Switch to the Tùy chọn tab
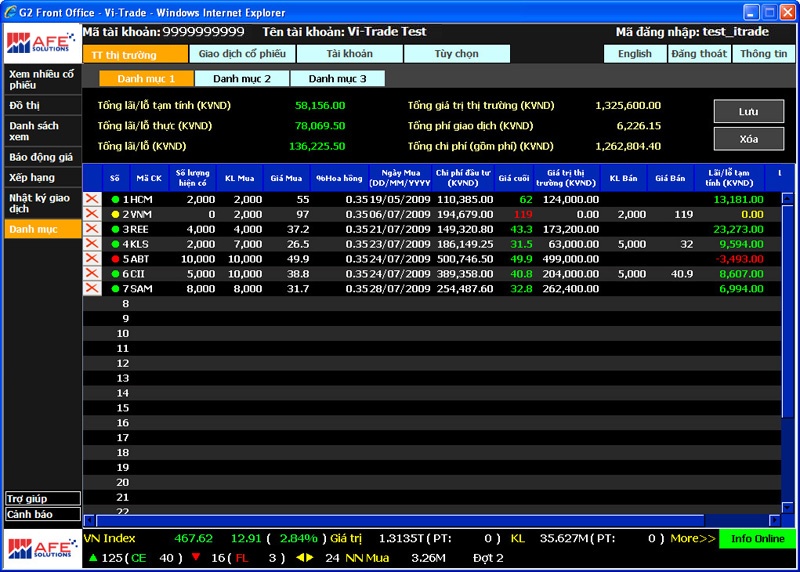This screenshot has height=572, width=800. coord(457,54)
